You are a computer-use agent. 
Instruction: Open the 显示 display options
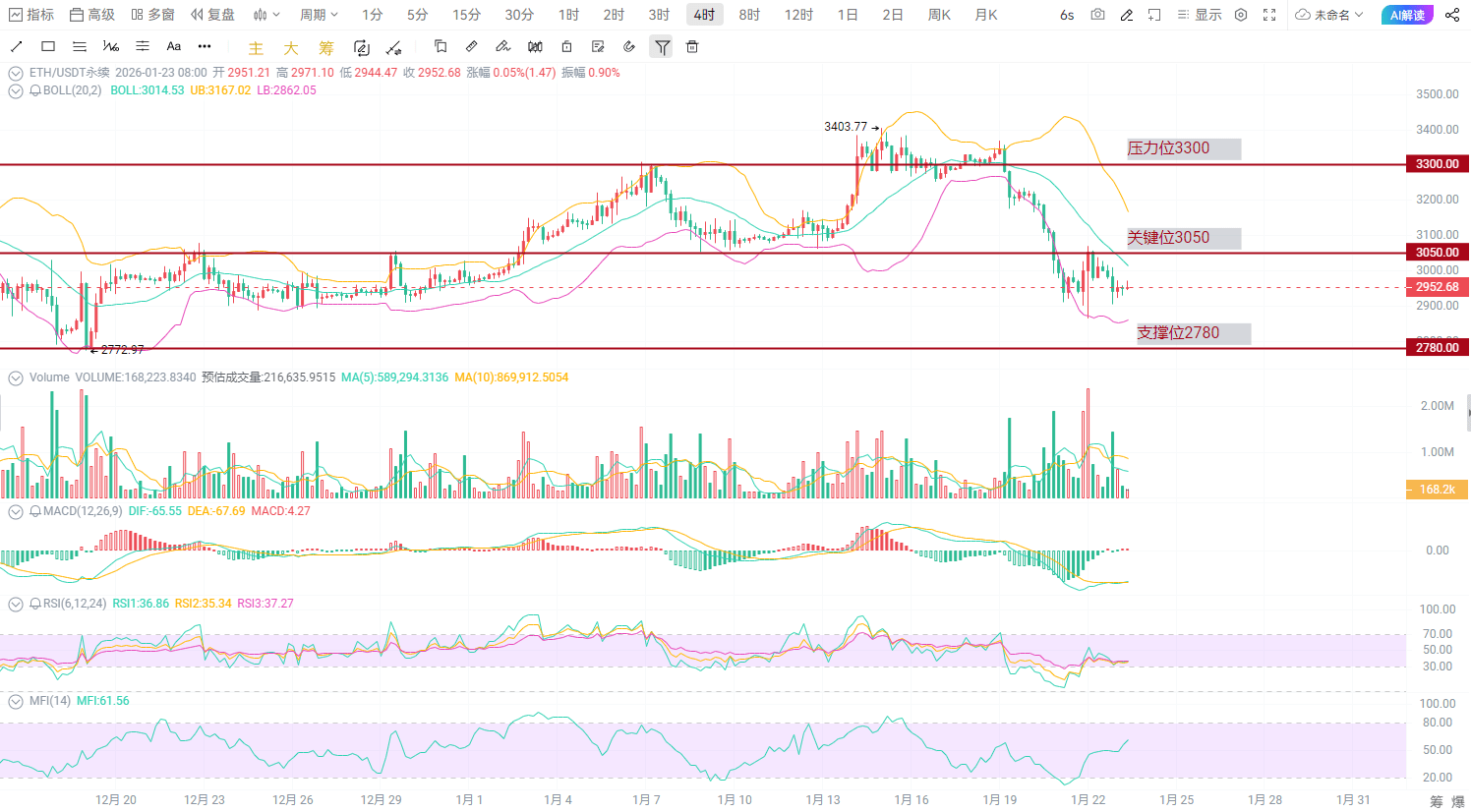tap(1199, 15)
